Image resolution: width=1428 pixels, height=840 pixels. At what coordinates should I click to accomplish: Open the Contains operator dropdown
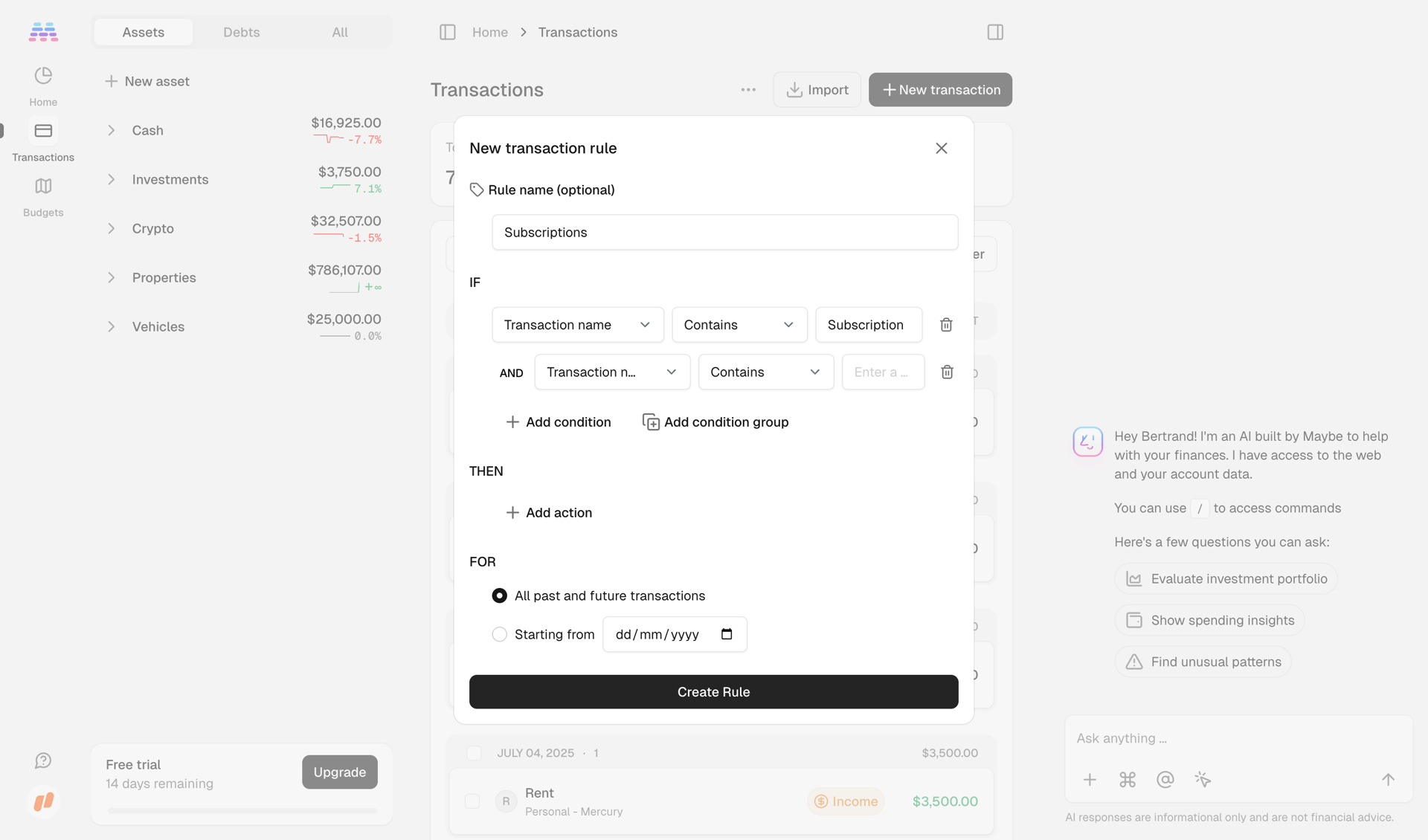739,325
